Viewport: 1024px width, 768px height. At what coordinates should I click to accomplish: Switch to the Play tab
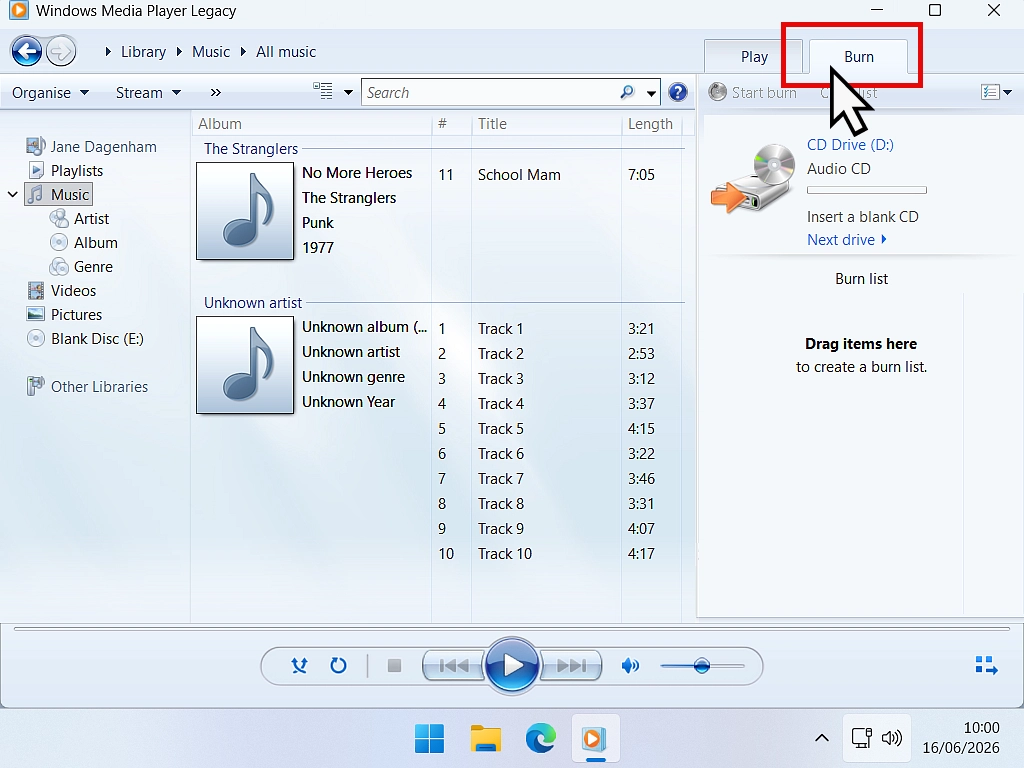click(x=754, y=57)
